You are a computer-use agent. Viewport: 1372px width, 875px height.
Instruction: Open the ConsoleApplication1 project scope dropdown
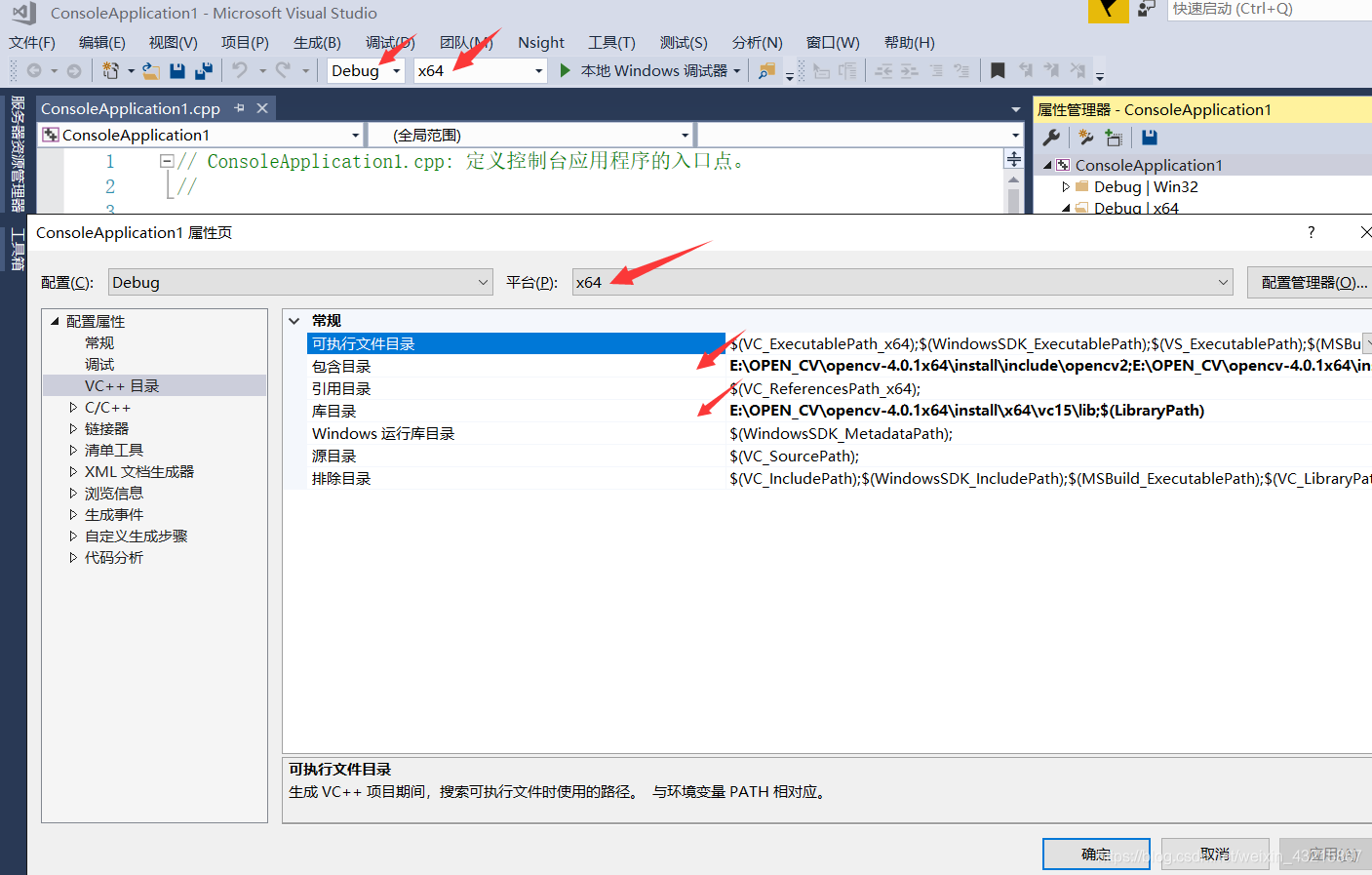tap(201, 135)
